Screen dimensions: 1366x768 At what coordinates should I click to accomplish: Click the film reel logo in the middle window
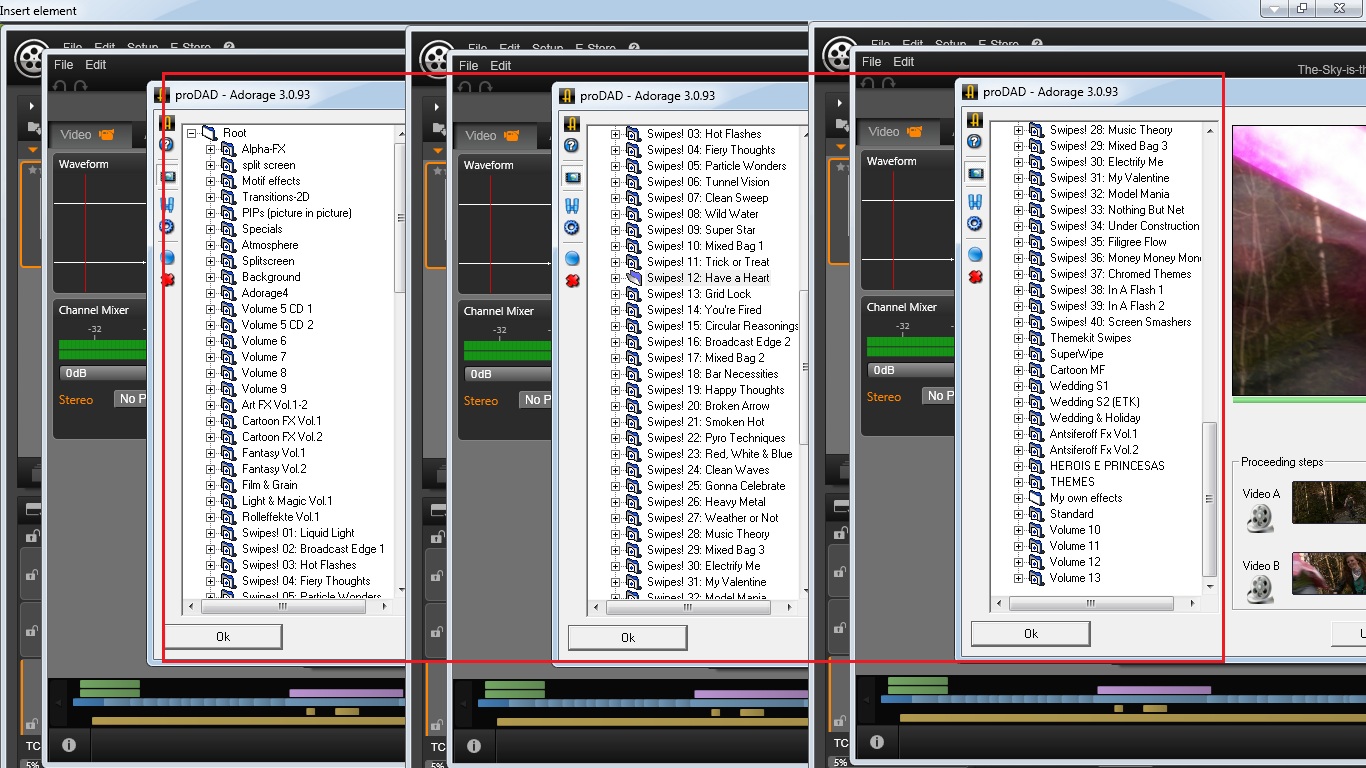point(438,60)
